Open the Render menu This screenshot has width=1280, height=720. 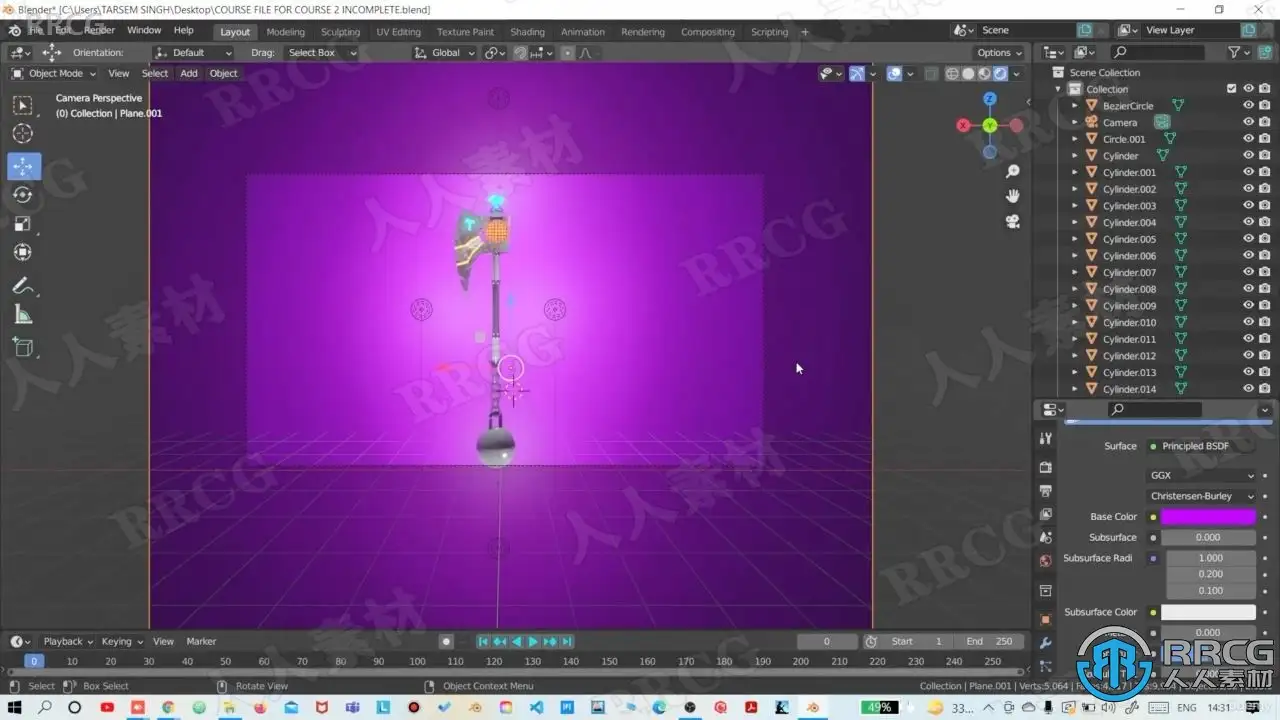99,31
